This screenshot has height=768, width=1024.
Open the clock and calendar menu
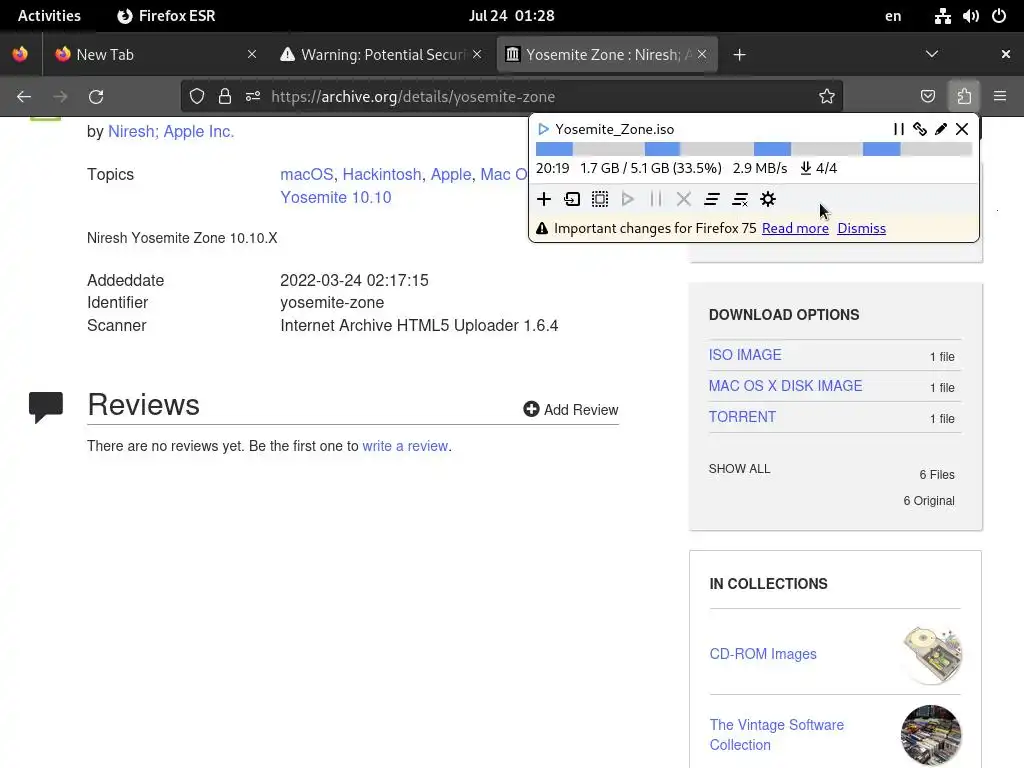point(511,16)
